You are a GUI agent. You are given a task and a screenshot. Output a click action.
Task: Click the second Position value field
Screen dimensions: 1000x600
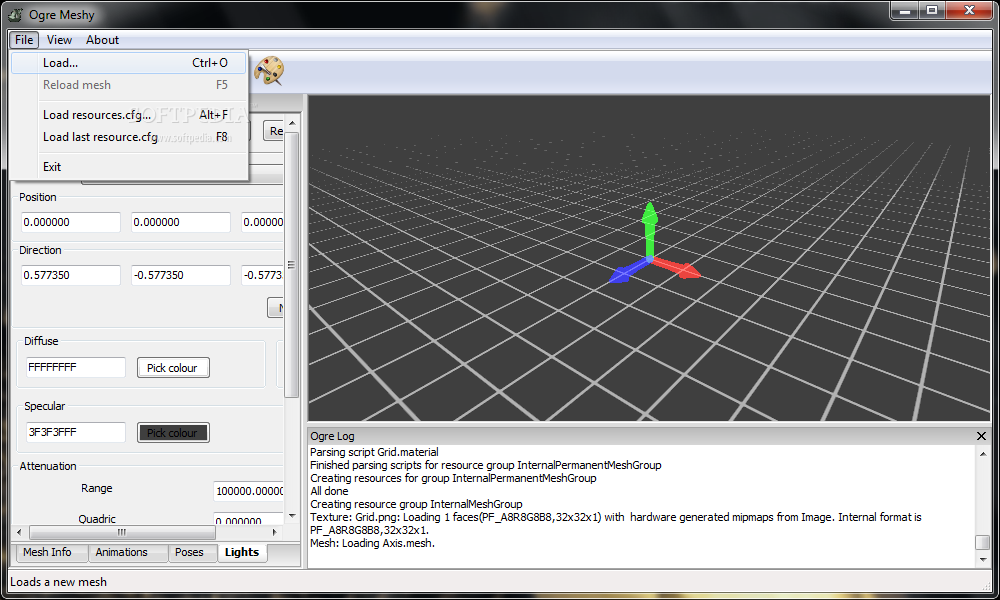pyautogui.click(x=180, y=223)
